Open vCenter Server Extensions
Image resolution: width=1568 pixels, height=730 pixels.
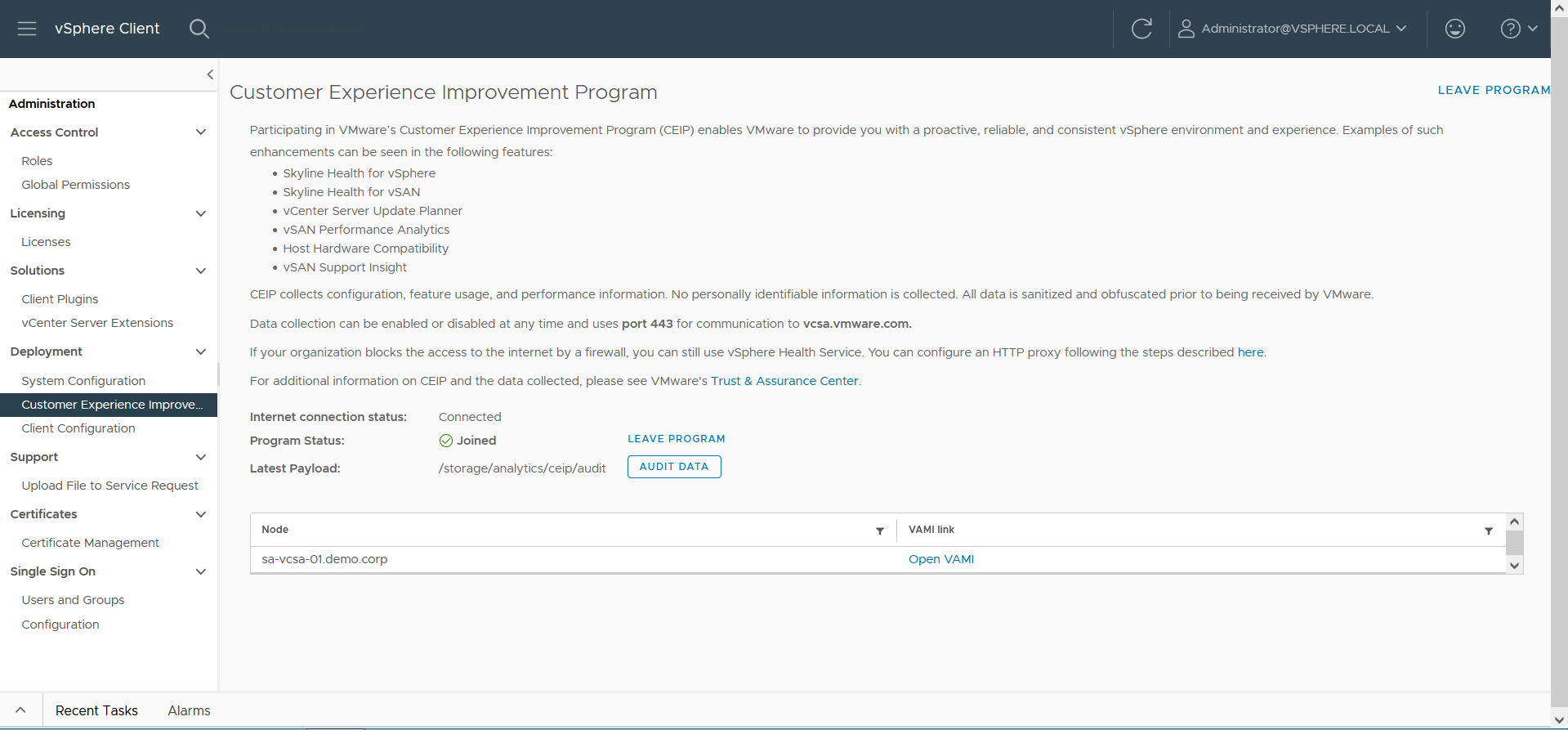tap(97, 323)
